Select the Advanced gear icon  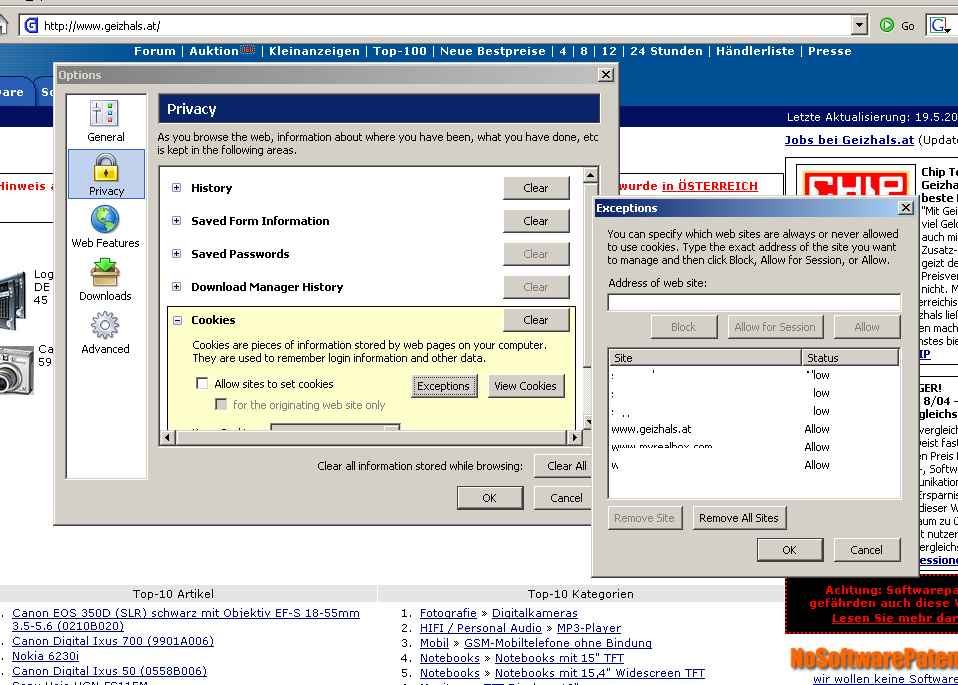(x=105, y=327)
